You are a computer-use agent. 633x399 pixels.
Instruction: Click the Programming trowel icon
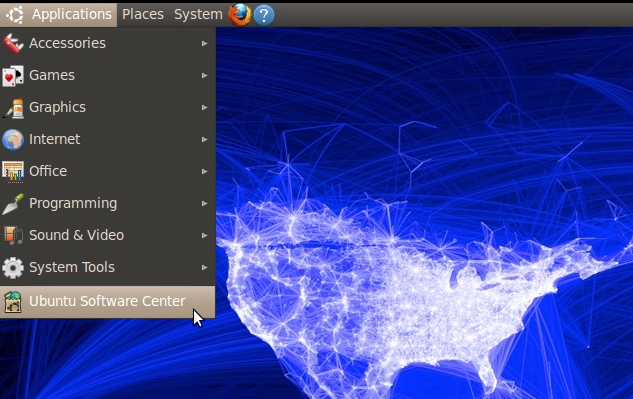pos(13,204)
